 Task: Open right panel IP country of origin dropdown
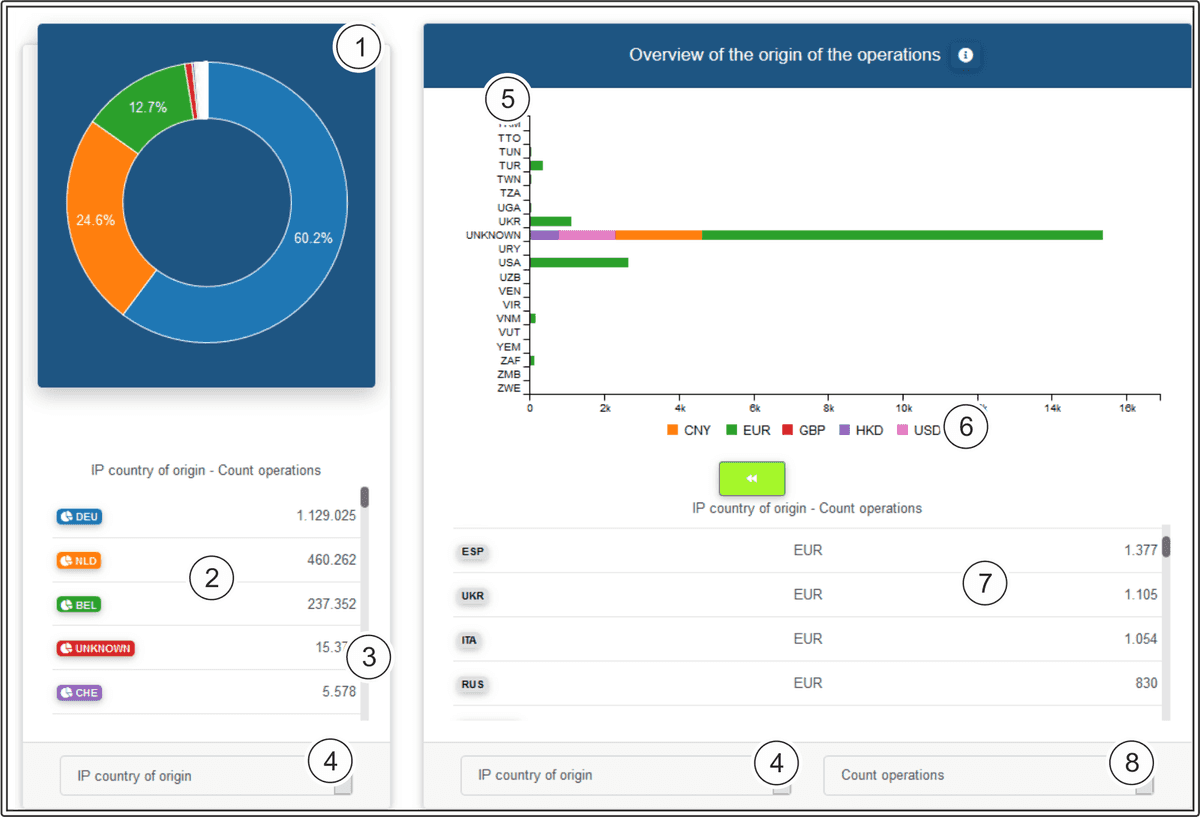point(625,776)
